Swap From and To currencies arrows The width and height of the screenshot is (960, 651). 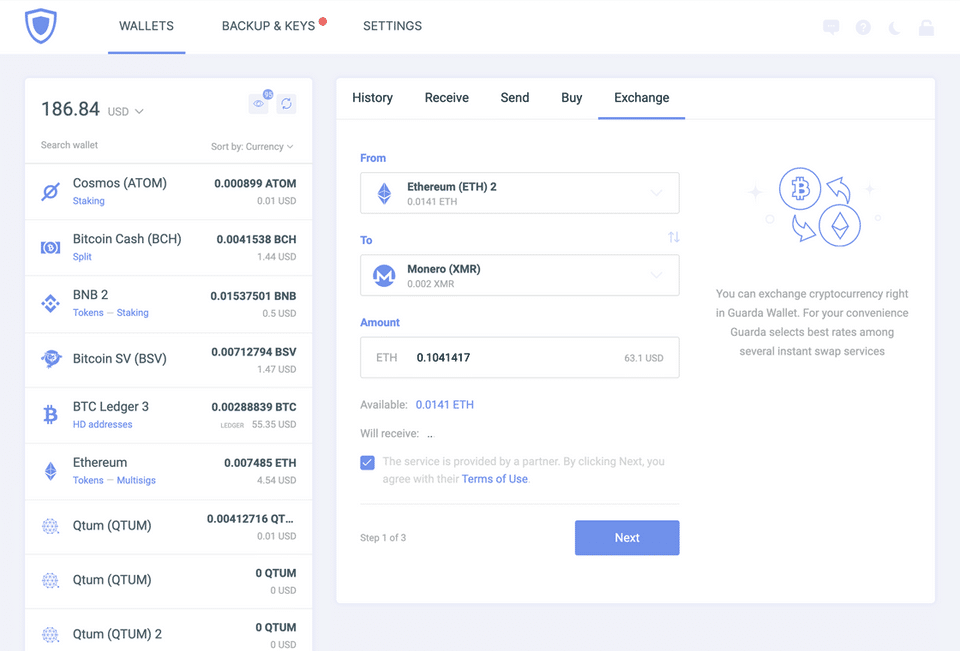pyautogui.click(x=673, y=237)
